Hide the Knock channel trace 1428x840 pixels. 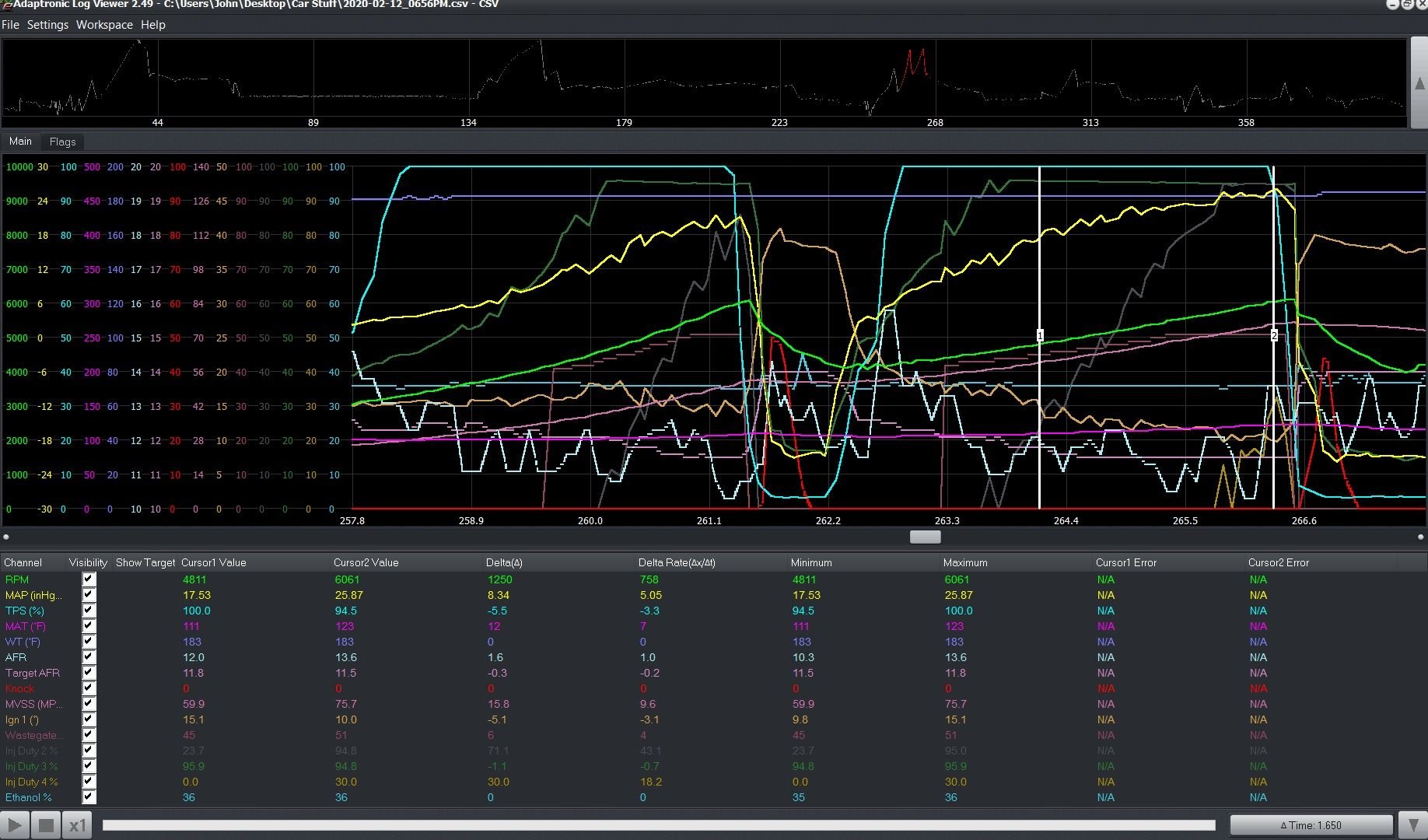(x=89, y=688)
